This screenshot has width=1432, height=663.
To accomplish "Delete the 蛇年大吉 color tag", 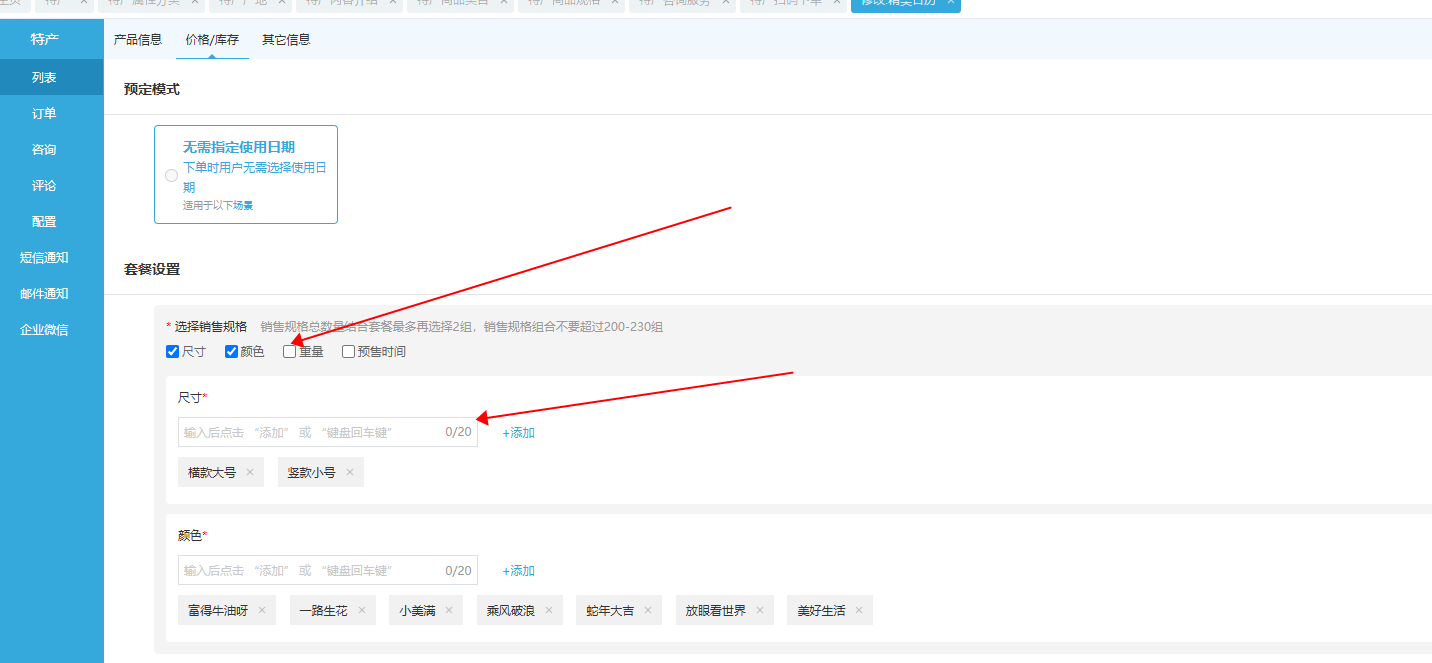I will coord(648,610).
